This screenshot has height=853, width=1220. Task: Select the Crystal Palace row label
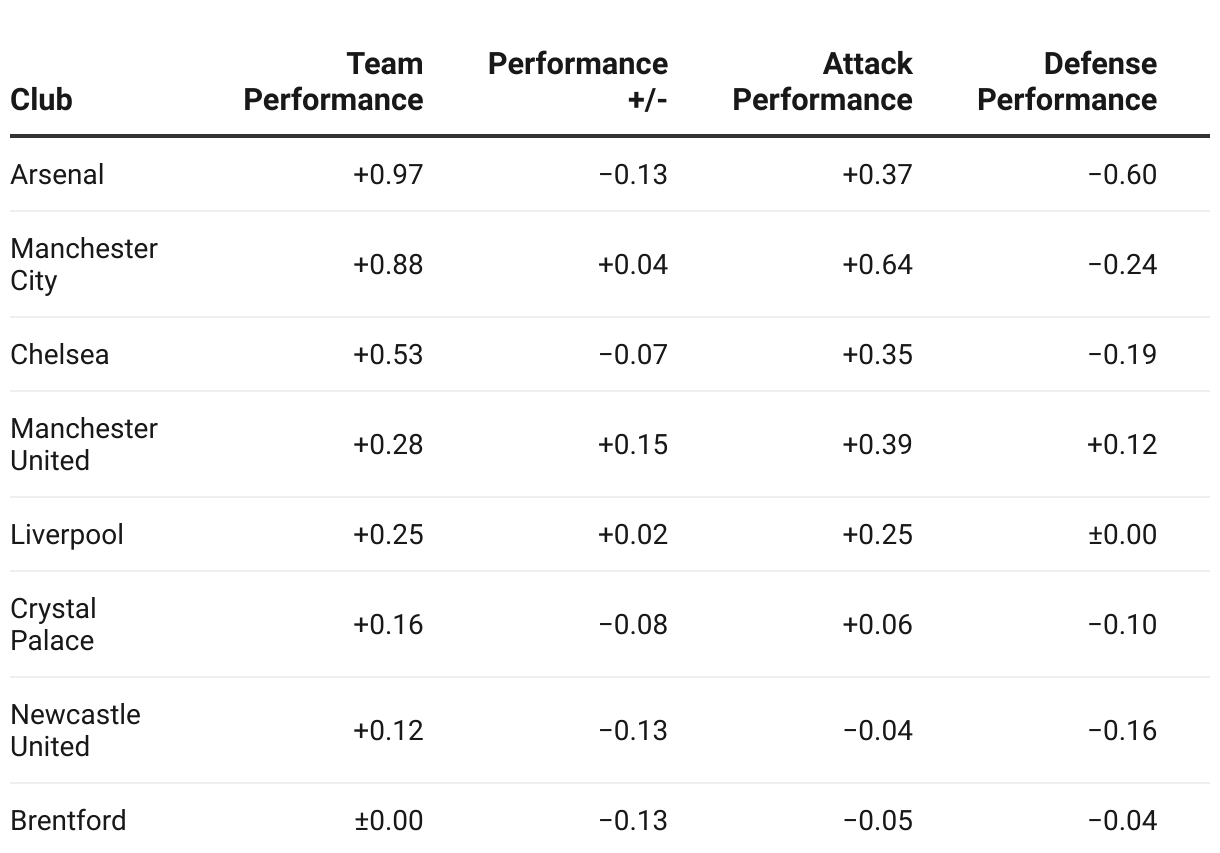click(x=54, y=624)
